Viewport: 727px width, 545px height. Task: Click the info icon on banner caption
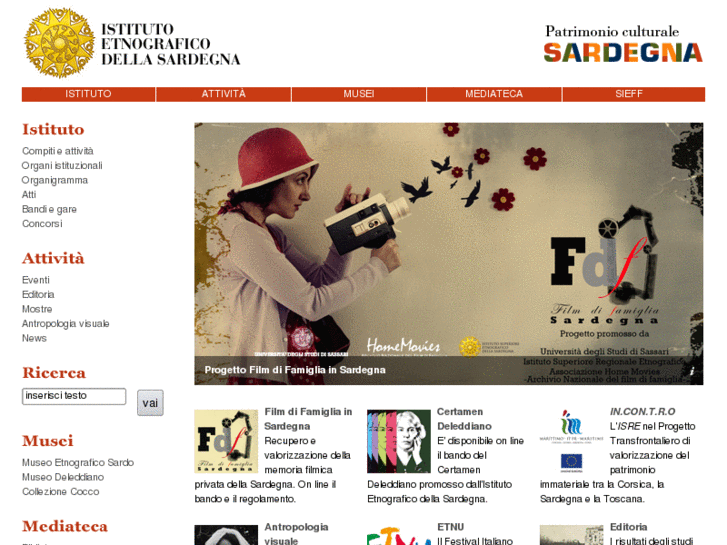(x=691, y=371)
